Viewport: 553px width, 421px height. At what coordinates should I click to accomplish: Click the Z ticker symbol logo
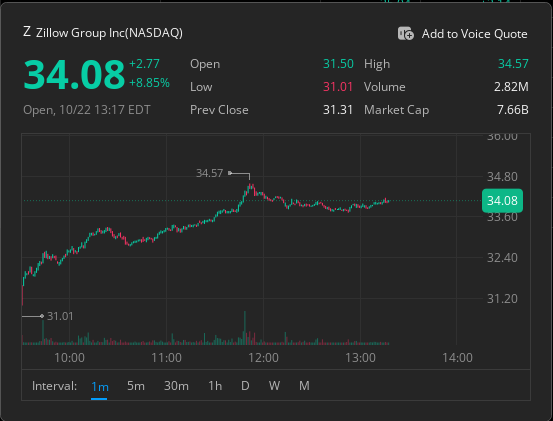tap(27, 32)
